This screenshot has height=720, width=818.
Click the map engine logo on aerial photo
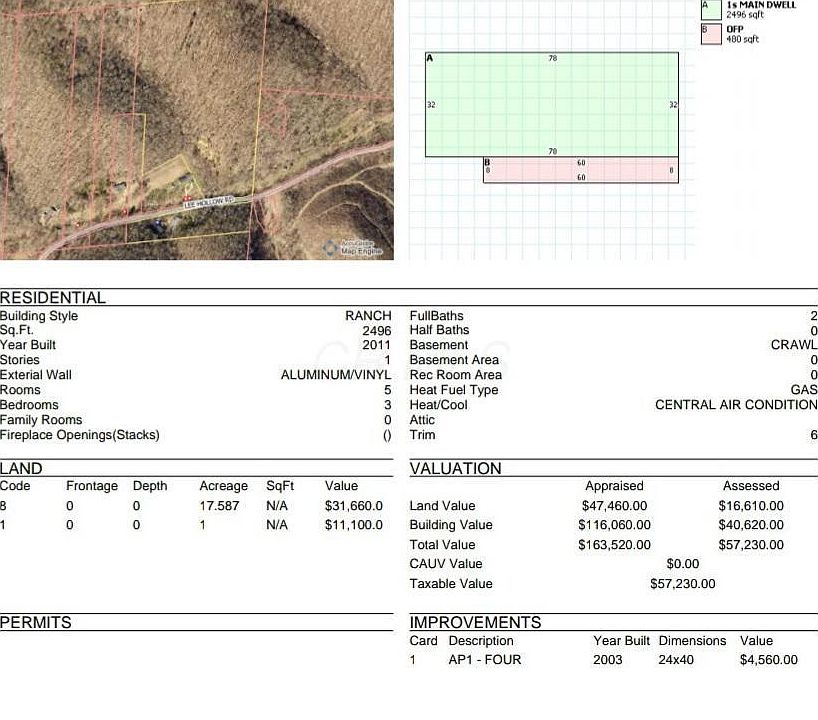point(355,247)
